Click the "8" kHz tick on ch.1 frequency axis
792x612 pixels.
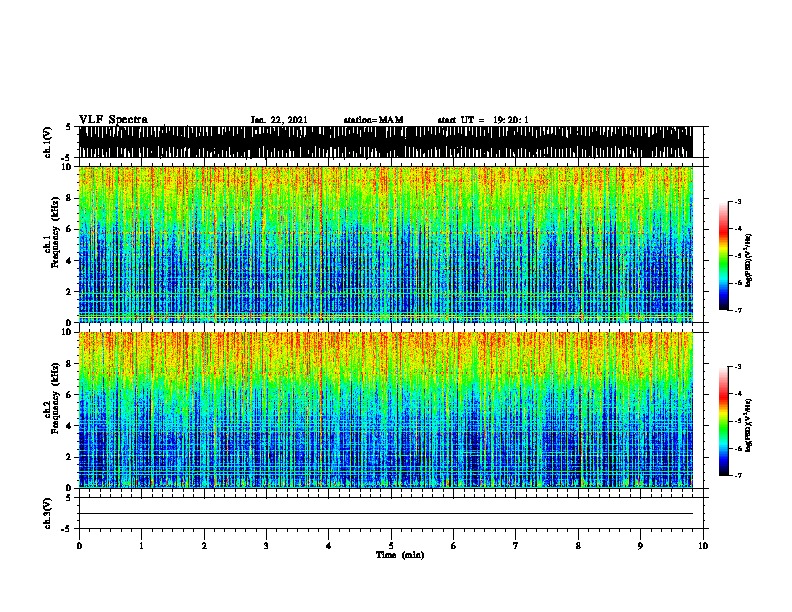[x=69, y=198]
